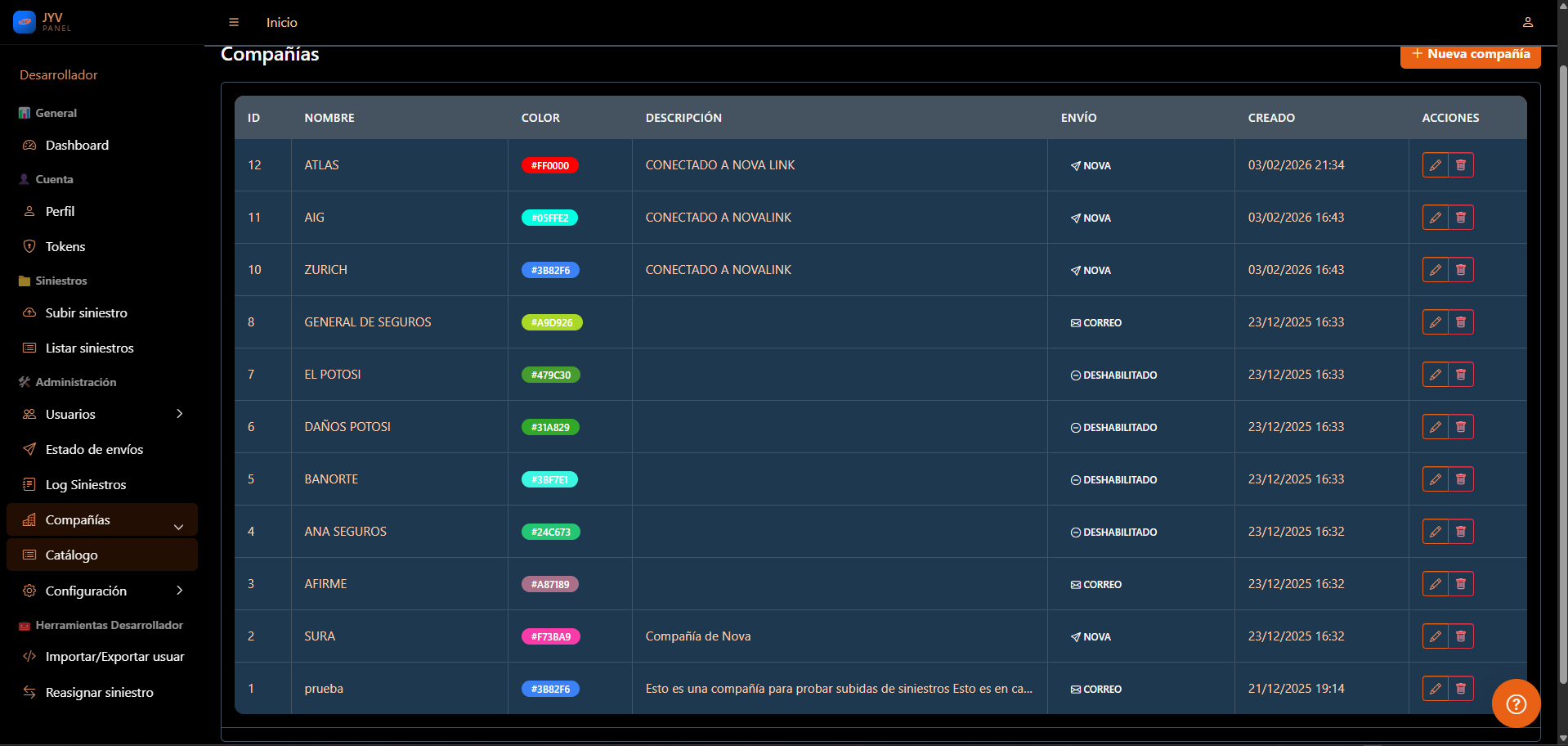
Task: Click the page vertical scrollbar
Action: point(1562,368)
